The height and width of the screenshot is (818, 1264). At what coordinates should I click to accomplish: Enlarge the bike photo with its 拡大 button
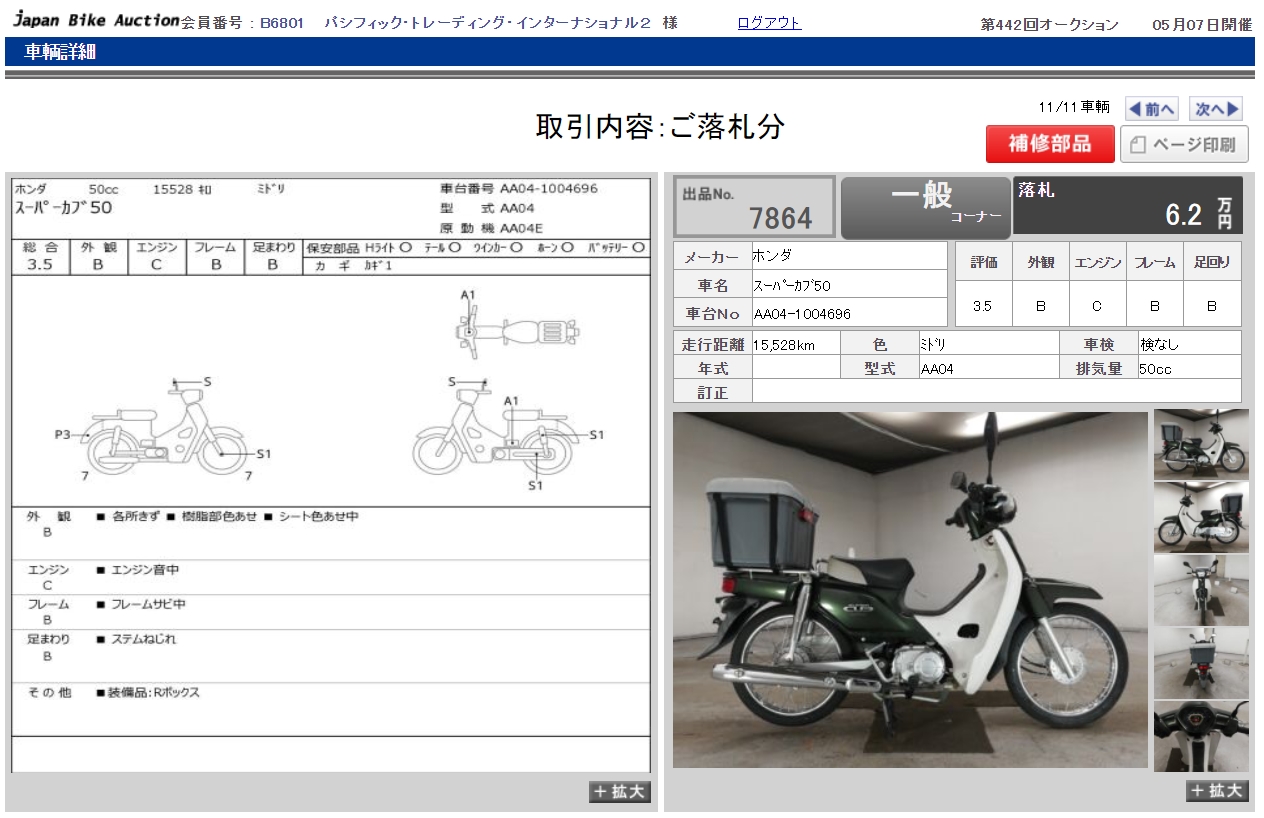1217,790
